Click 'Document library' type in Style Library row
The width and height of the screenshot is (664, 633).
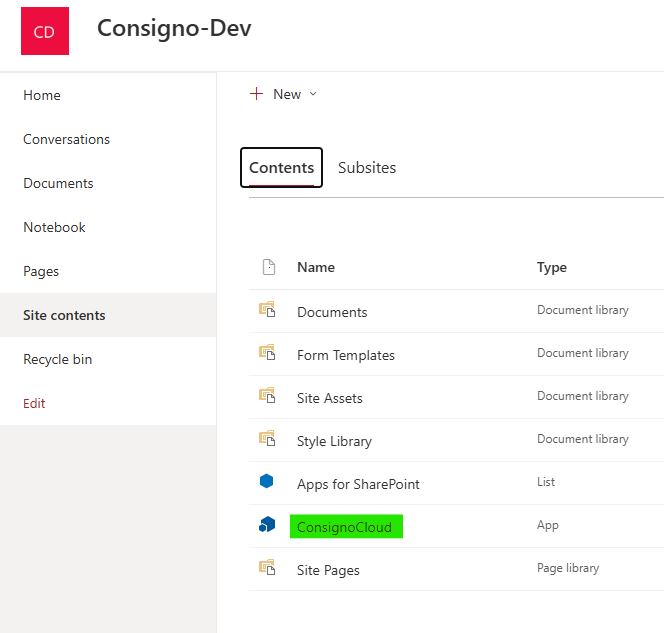(x=583, y=439)
